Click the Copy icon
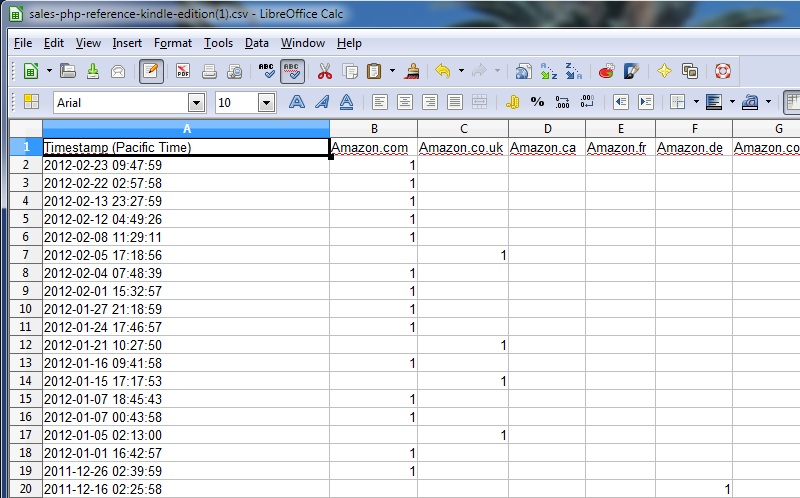Image resolution: width=800 pixels, height=498 pixels. (x=350, y=71)
